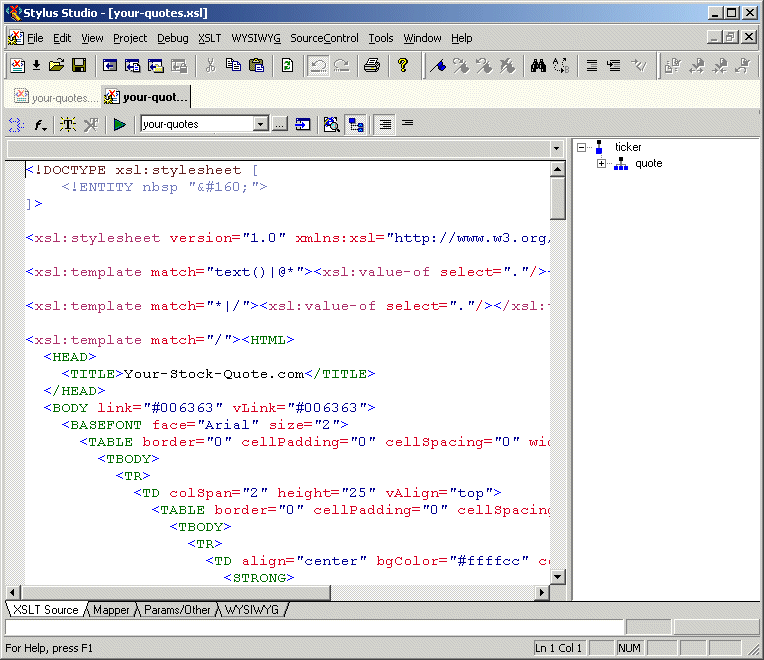Image resolution: width=764 pixels, height=660 pixels.
Task: Click the Copy icon in toolbar
Action: 233,66
